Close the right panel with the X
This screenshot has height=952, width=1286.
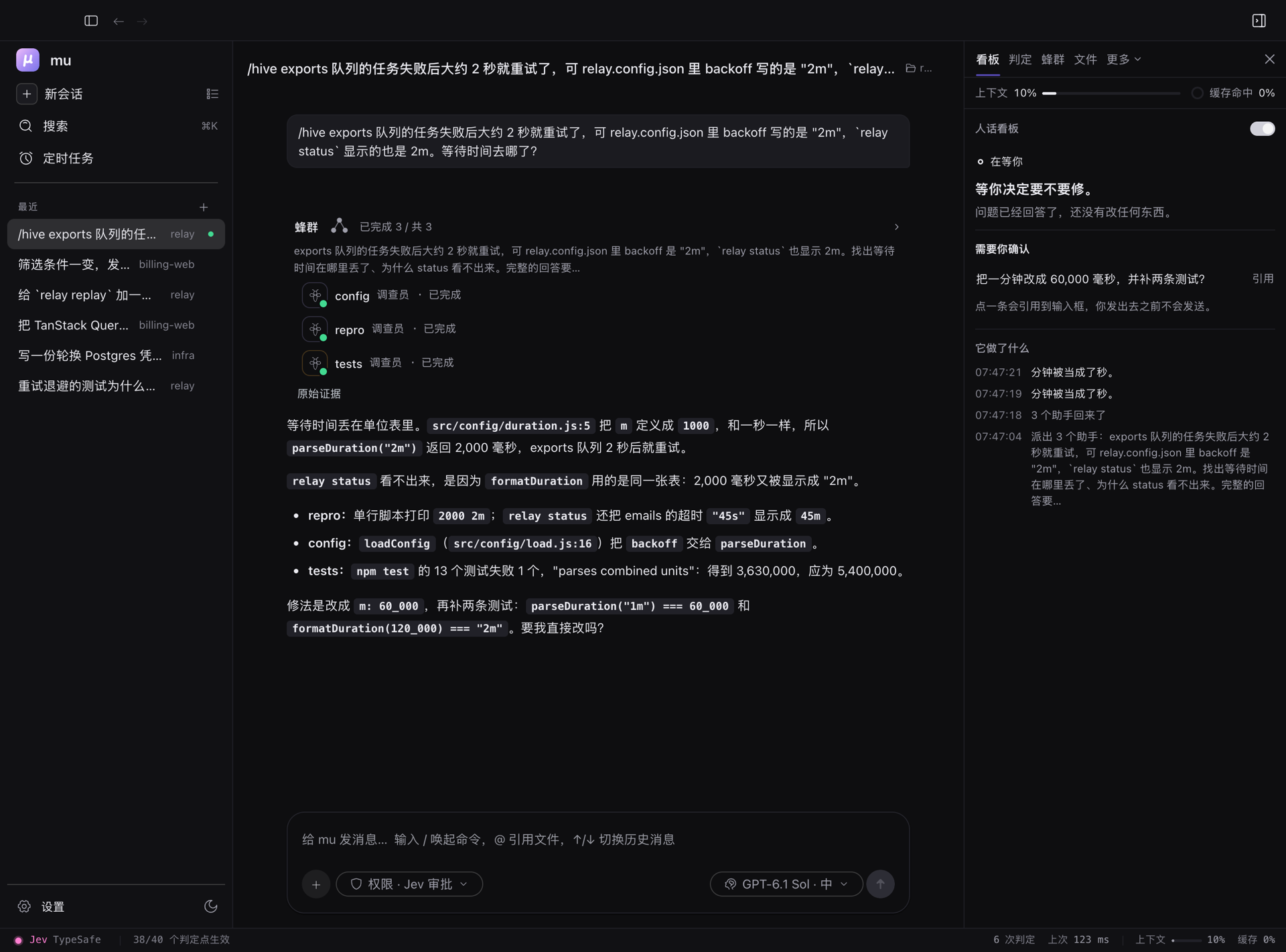(x=1269, y=60)
